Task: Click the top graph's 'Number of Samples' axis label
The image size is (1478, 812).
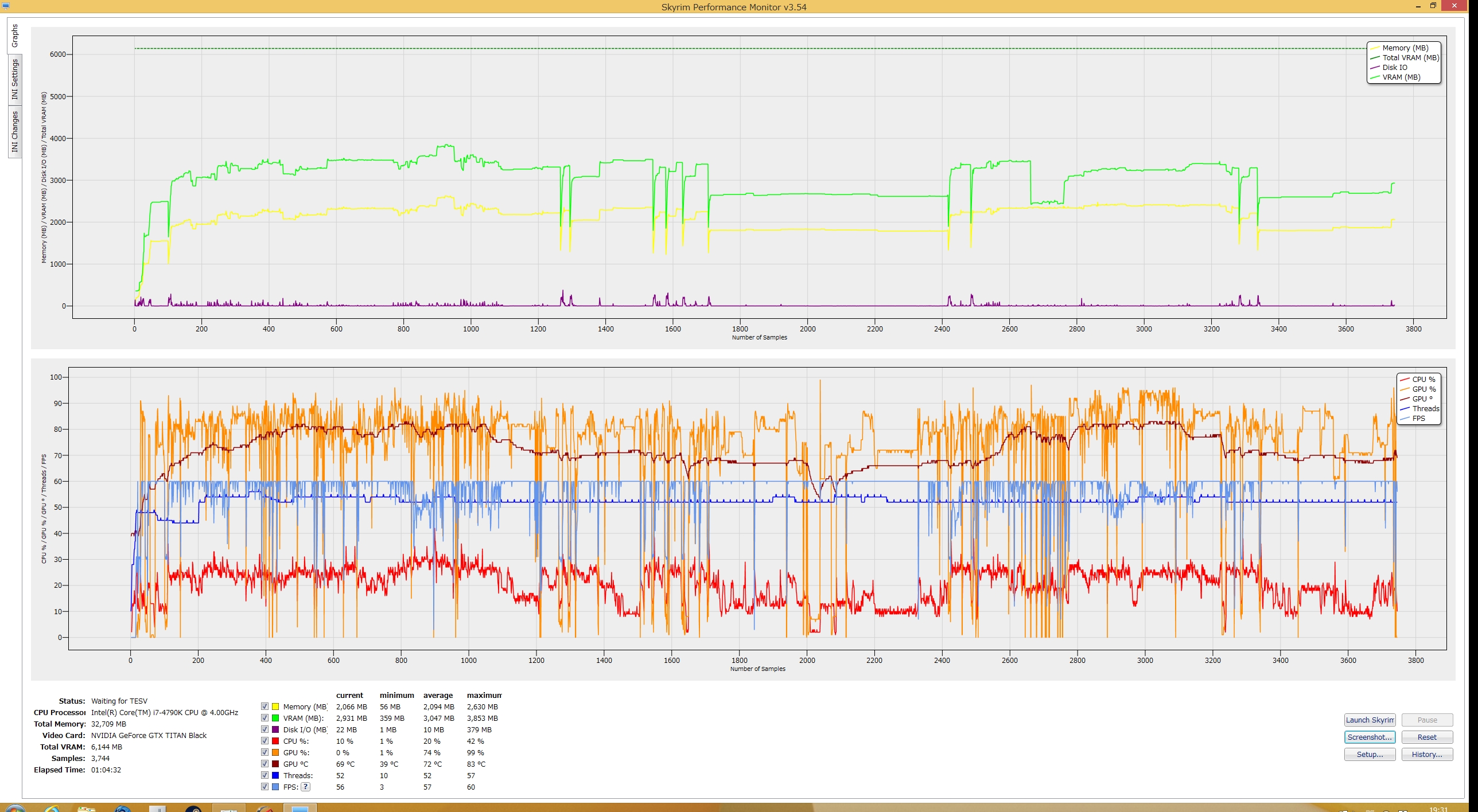Action: tap(759, 337)
